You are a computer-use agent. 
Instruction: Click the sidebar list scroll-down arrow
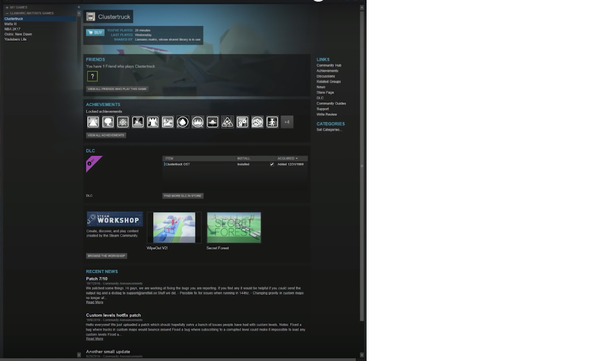79,355
